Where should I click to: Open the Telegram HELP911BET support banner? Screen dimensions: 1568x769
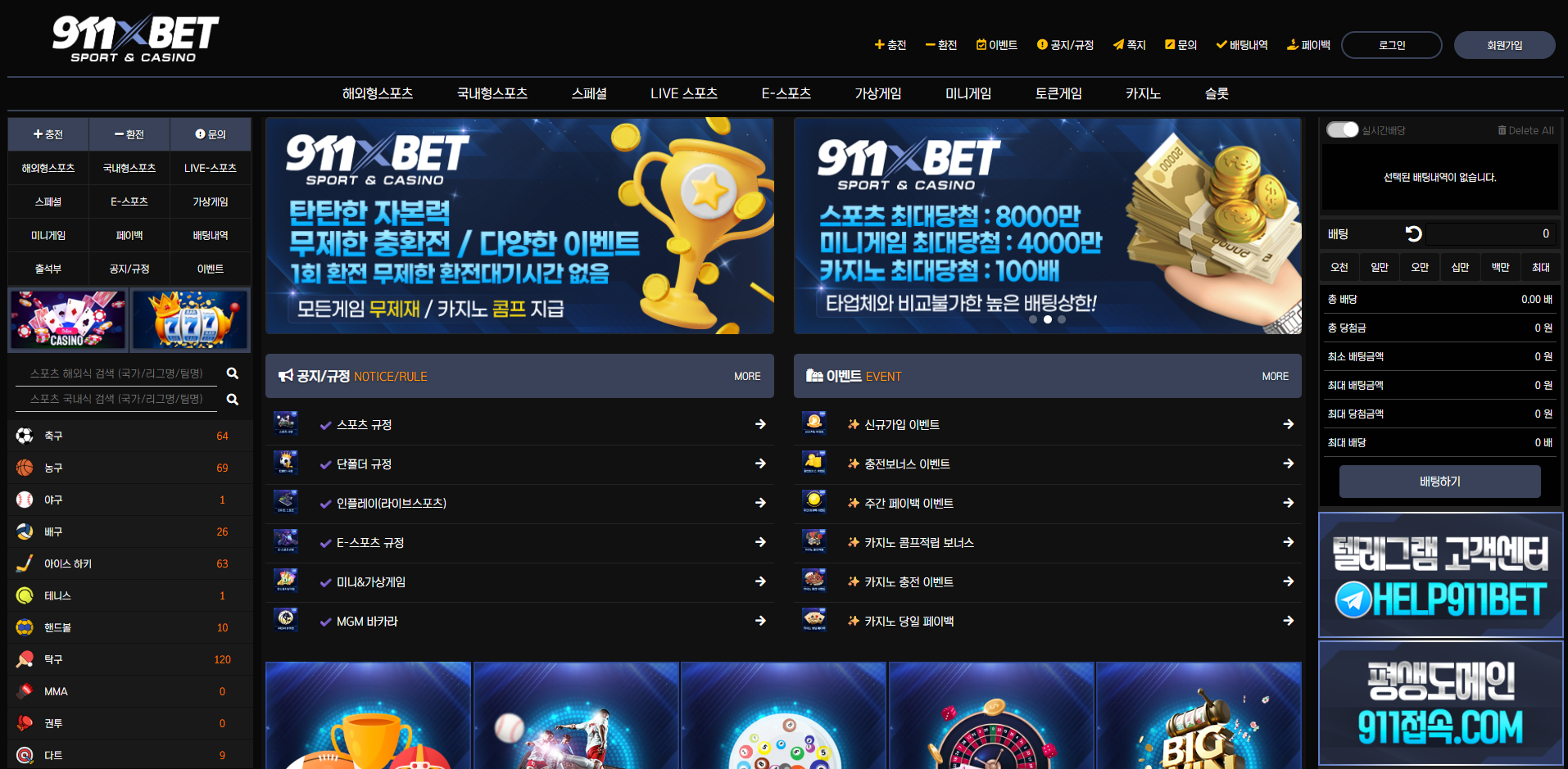[1440, 575]
